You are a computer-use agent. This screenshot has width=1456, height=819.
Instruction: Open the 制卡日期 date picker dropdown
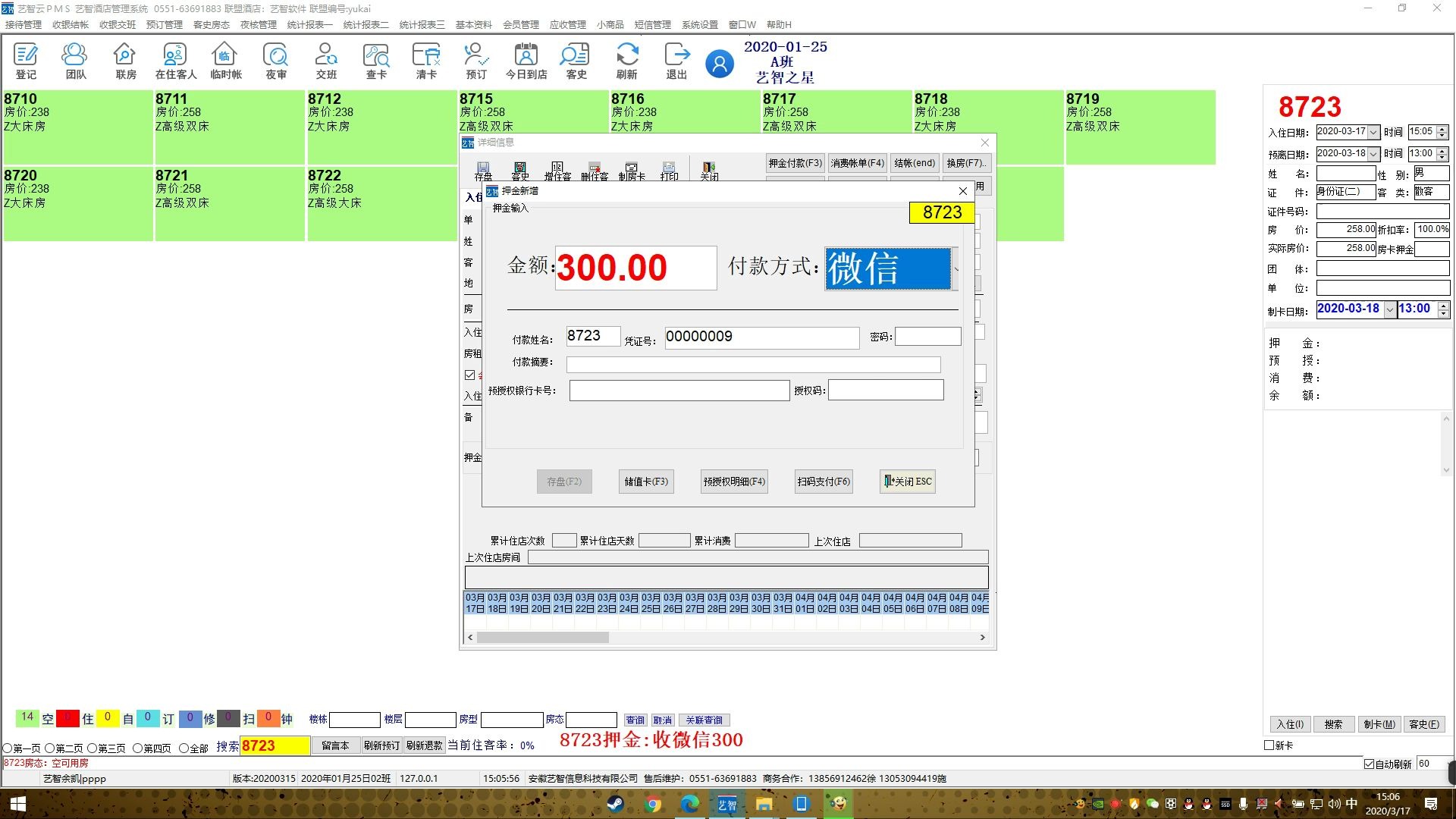coord(1389,309)
